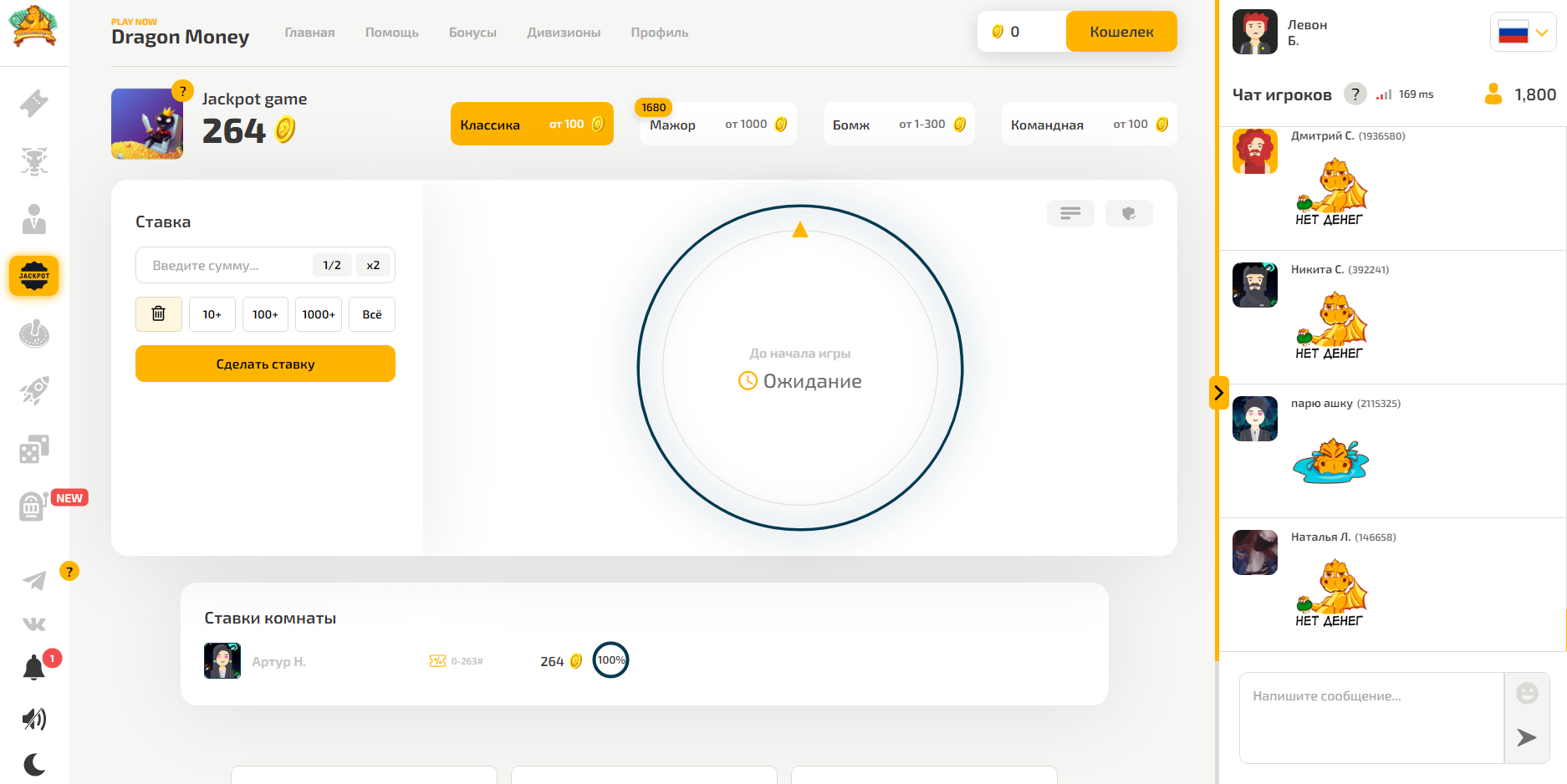Viewport: 1567px width, 784px height.
Task: Open game history list icon
Action: coord(1070,213)
